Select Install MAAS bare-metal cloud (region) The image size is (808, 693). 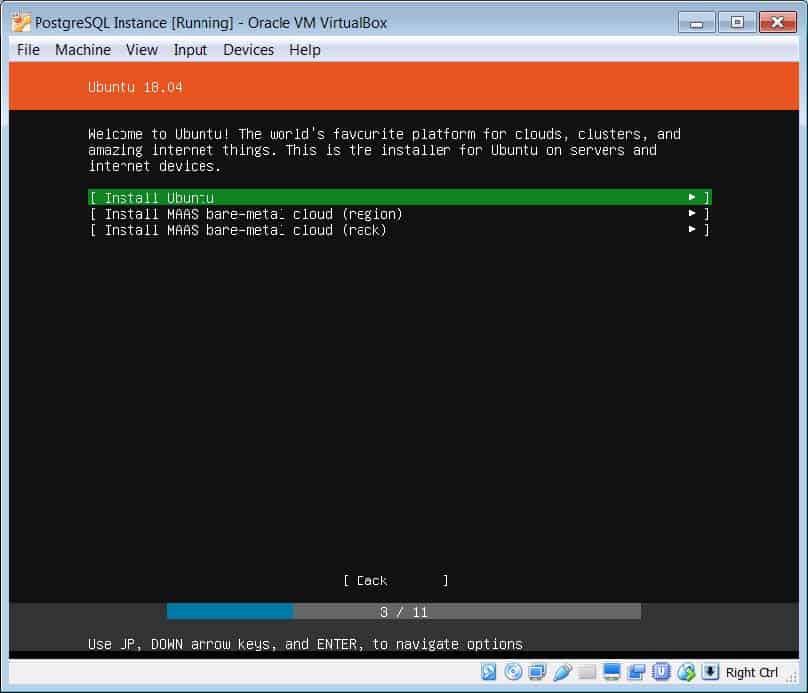coord(399,214)
